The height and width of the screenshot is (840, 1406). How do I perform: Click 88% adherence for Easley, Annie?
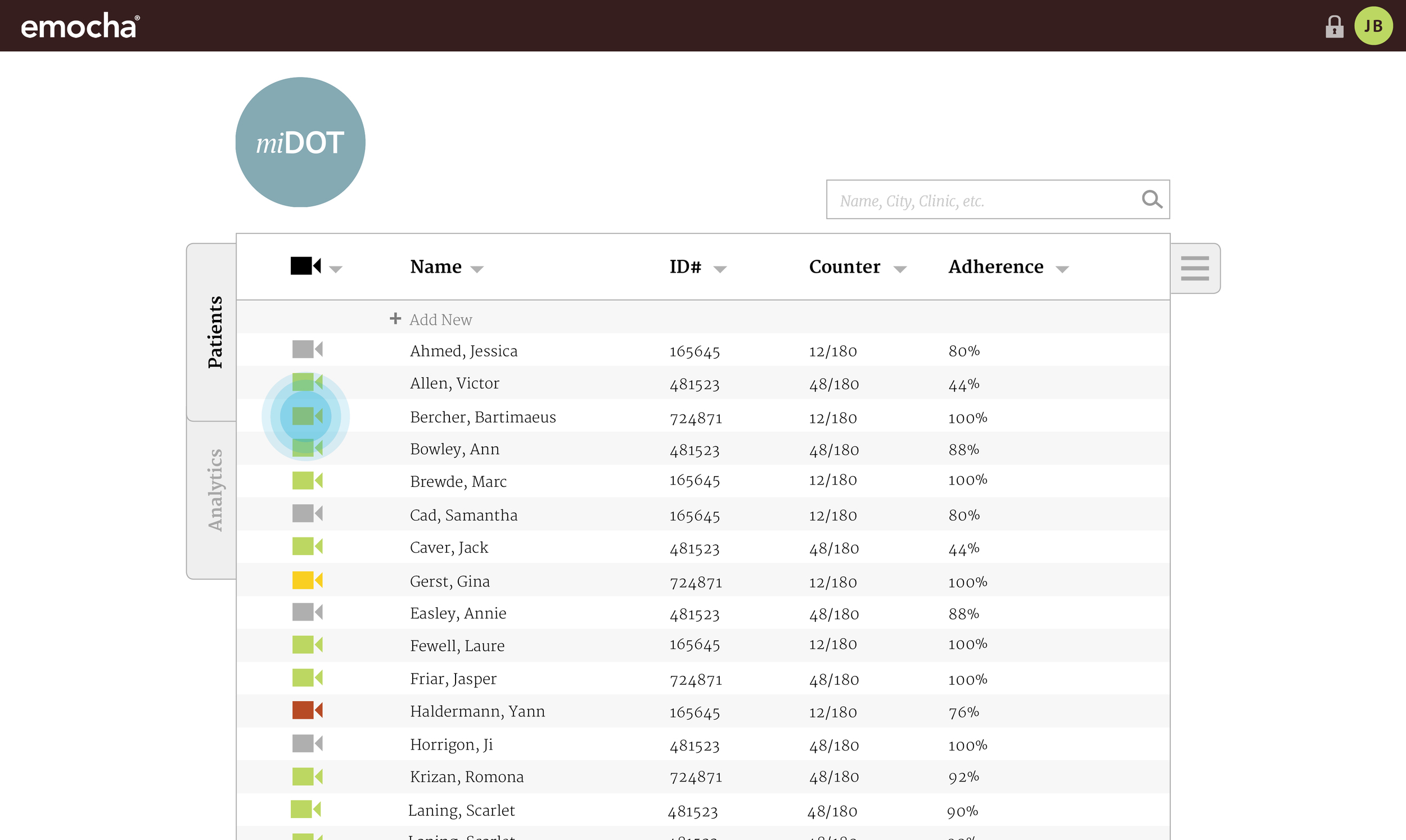point(964,613)
